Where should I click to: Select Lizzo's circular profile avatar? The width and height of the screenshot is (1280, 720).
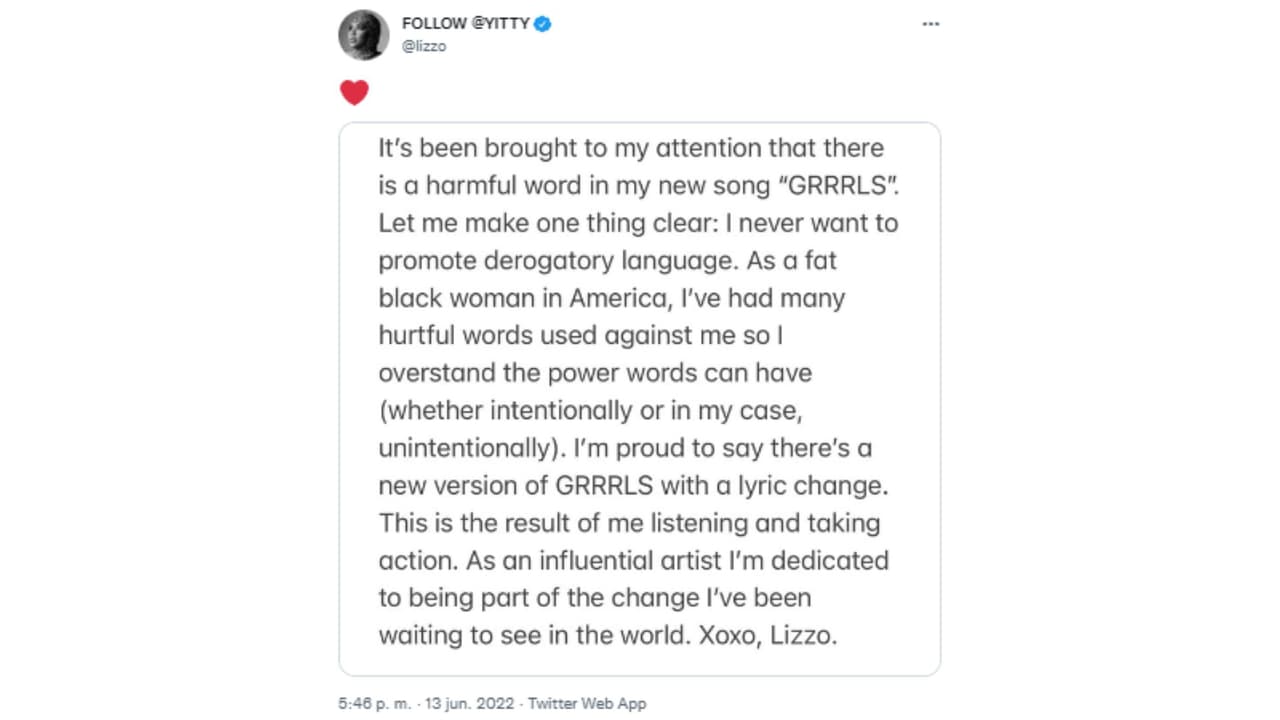[x=363, y=35]
